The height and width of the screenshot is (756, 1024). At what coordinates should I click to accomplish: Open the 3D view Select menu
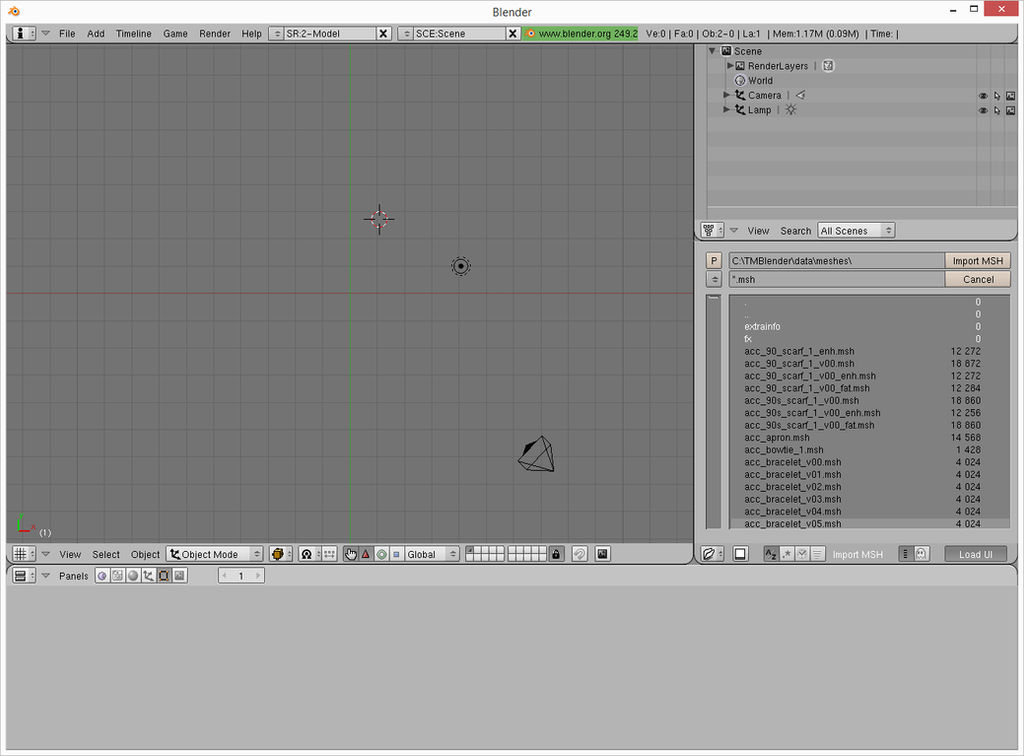[x=106, y=554]
